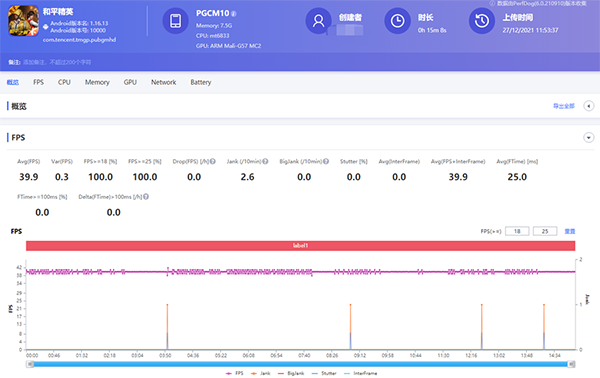Open the Battery tab

coord(201,82)
